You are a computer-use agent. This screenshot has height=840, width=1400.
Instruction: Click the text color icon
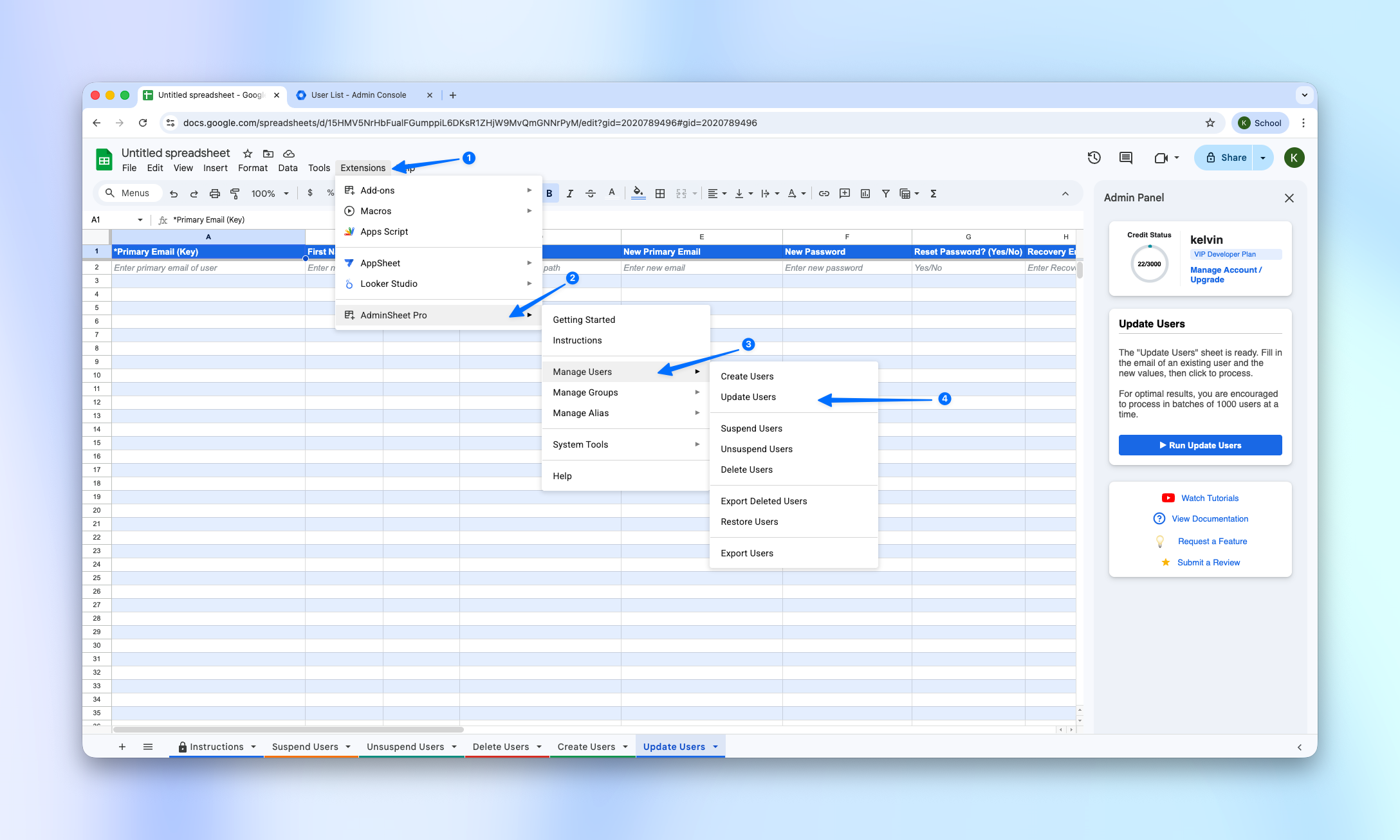(x=612, y=193)
